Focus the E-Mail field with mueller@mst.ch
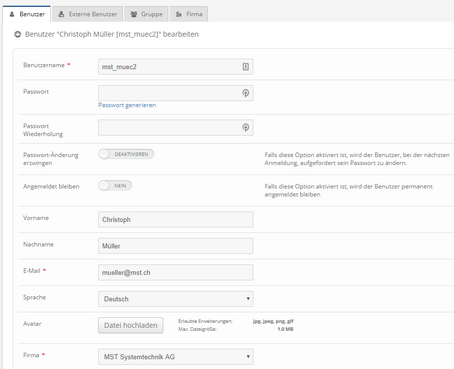The height and width of the screenshot is (369, 454). [176, 272]
